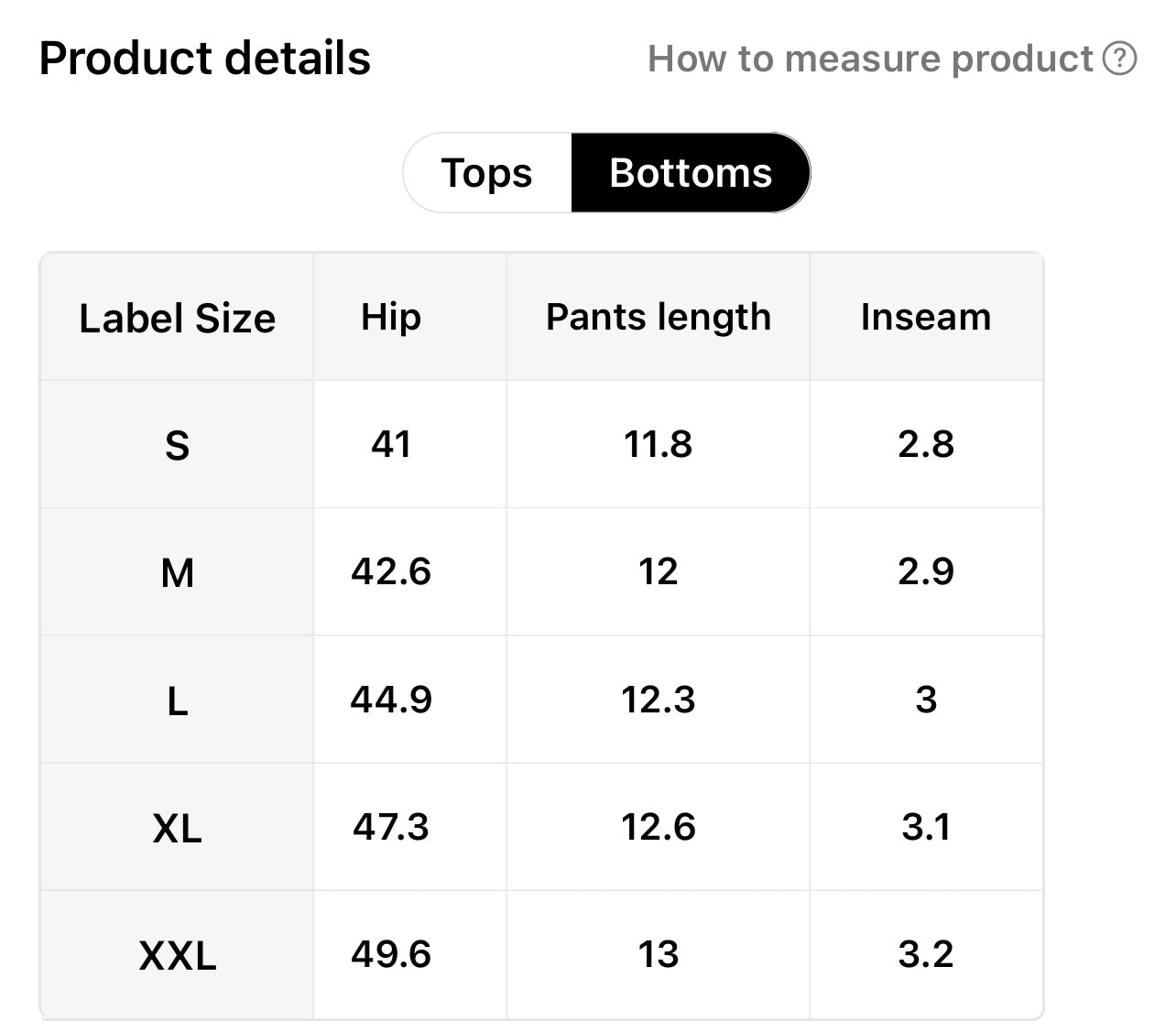
Task: Select the S size row label
Action: (x=177, y=446)
